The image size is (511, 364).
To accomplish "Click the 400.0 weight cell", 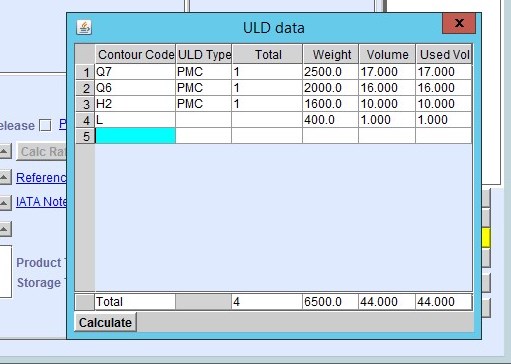I will click(x=330, y=120).
